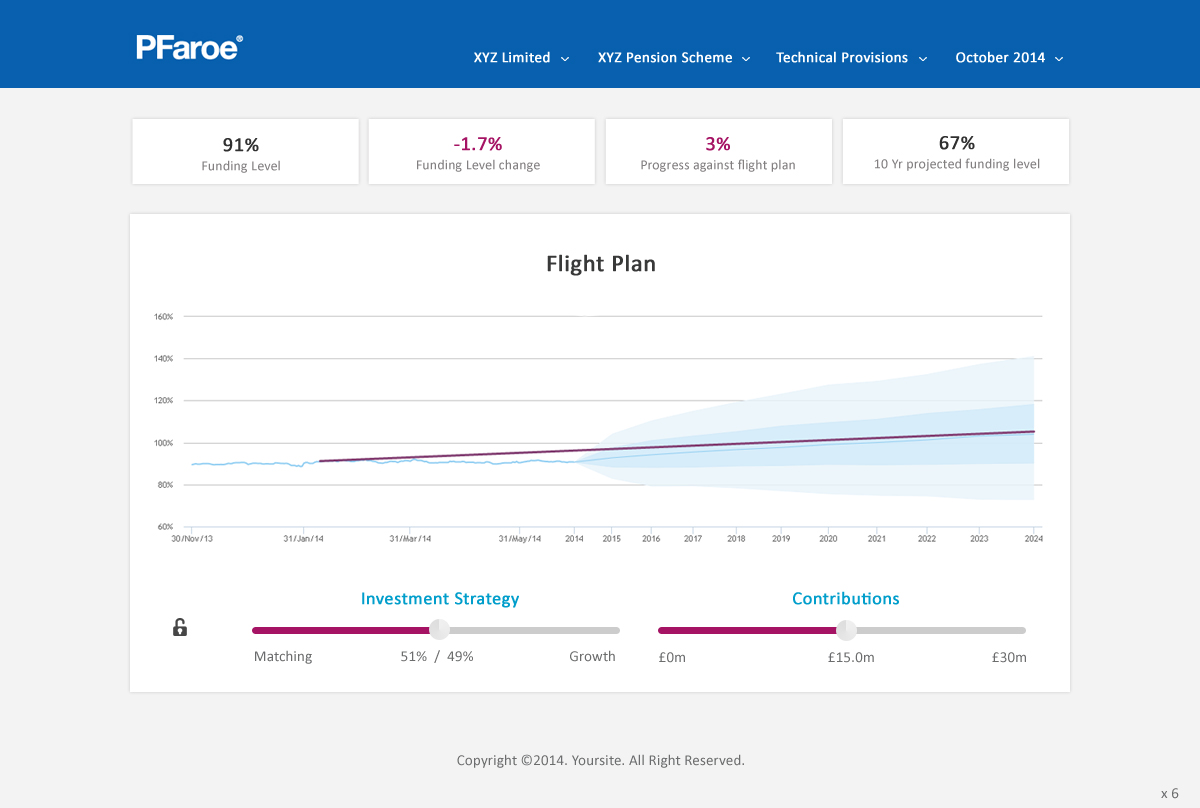
Task: Open the 10 Yr projected funding level card
Action: pos(956,152)
